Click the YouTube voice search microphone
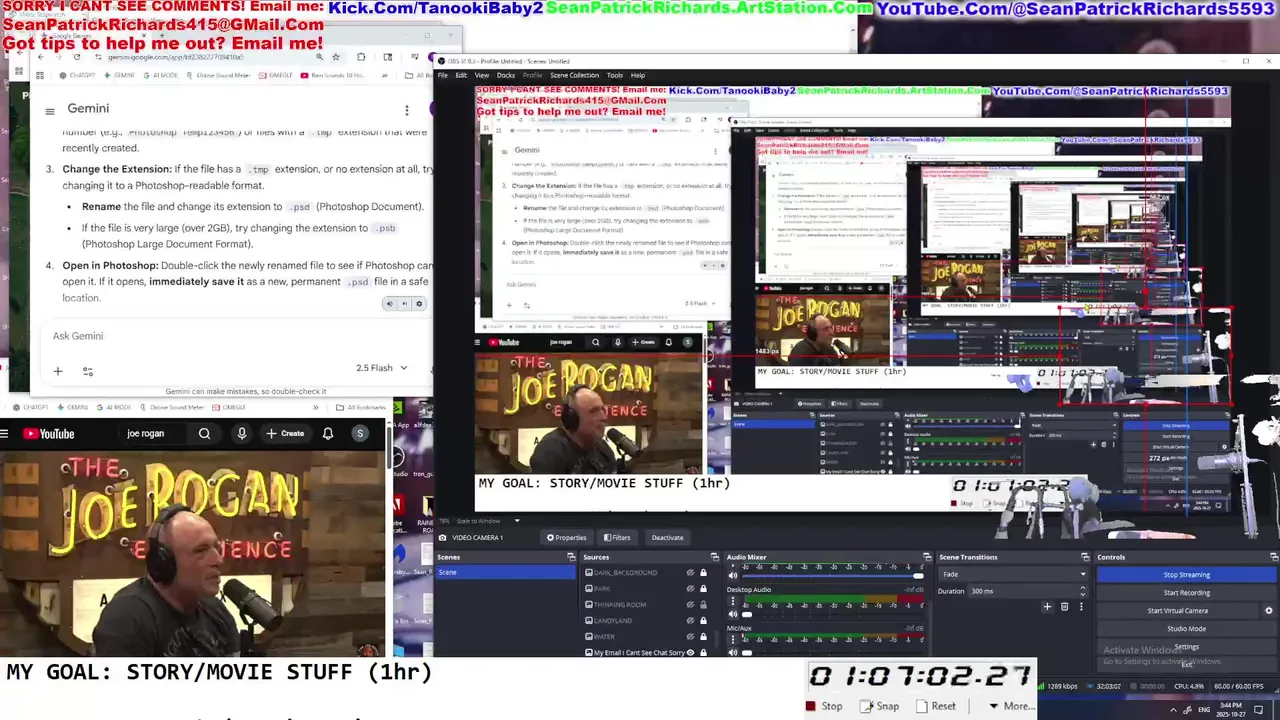Viewport: 1280px width, 720px height. pyautogui.click(x=241, y=434)
